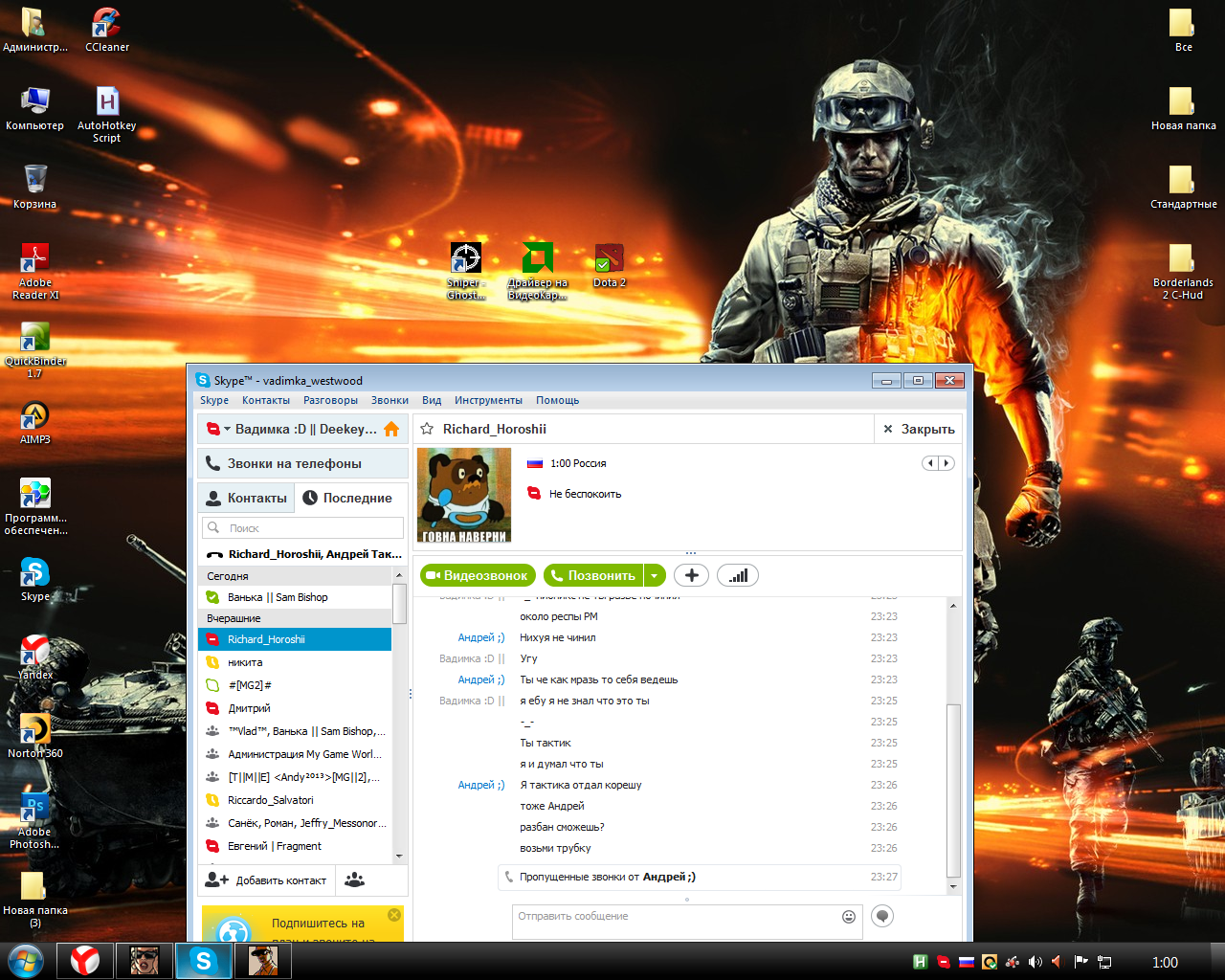Check call quality signal bars icon
Viewport: 1225px width, 980px height.
click(x=738, y=575)
